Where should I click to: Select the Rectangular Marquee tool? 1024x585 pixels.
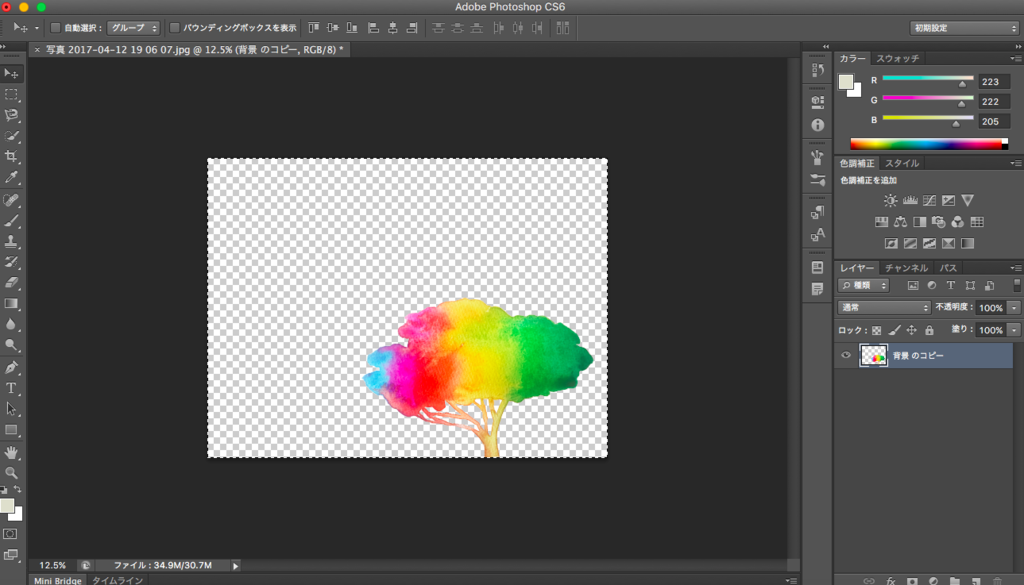[x=11, y=95]
